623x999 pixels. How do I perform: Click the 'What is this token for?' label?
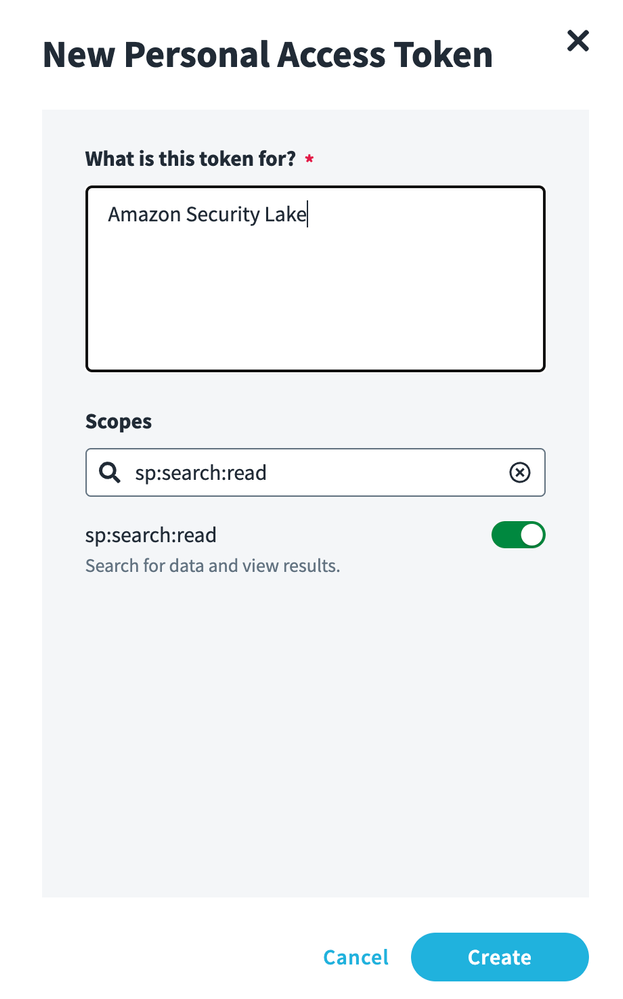tap(190, 159)
